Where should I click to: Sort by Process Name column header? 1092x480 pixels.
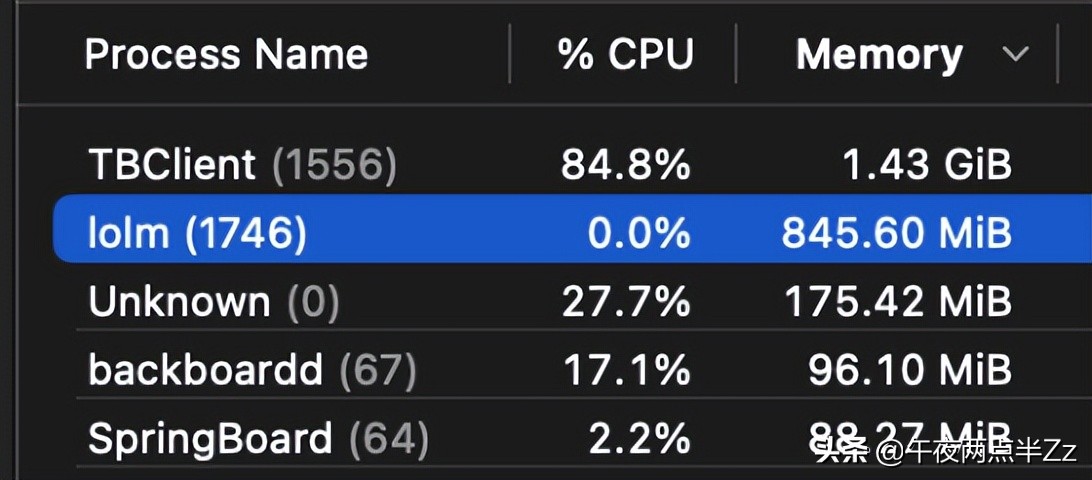click(x=226, y=55)
